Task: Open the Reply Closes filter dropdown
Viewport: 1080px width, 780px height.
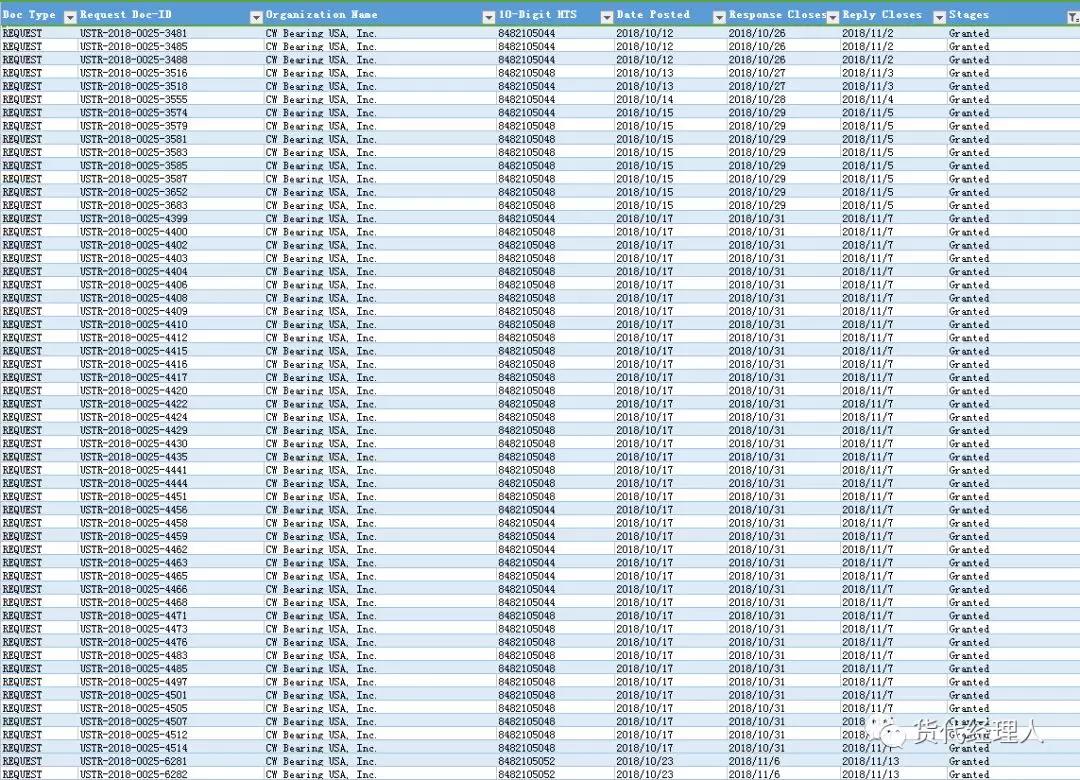Action: coord(939,17)
